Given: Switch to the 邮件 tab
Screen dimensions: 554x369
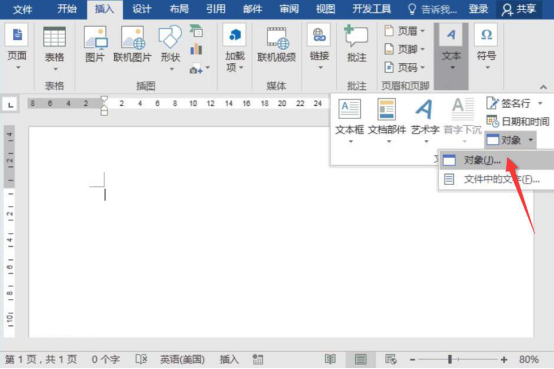Looking at the screenshot, I should [253, 9].
